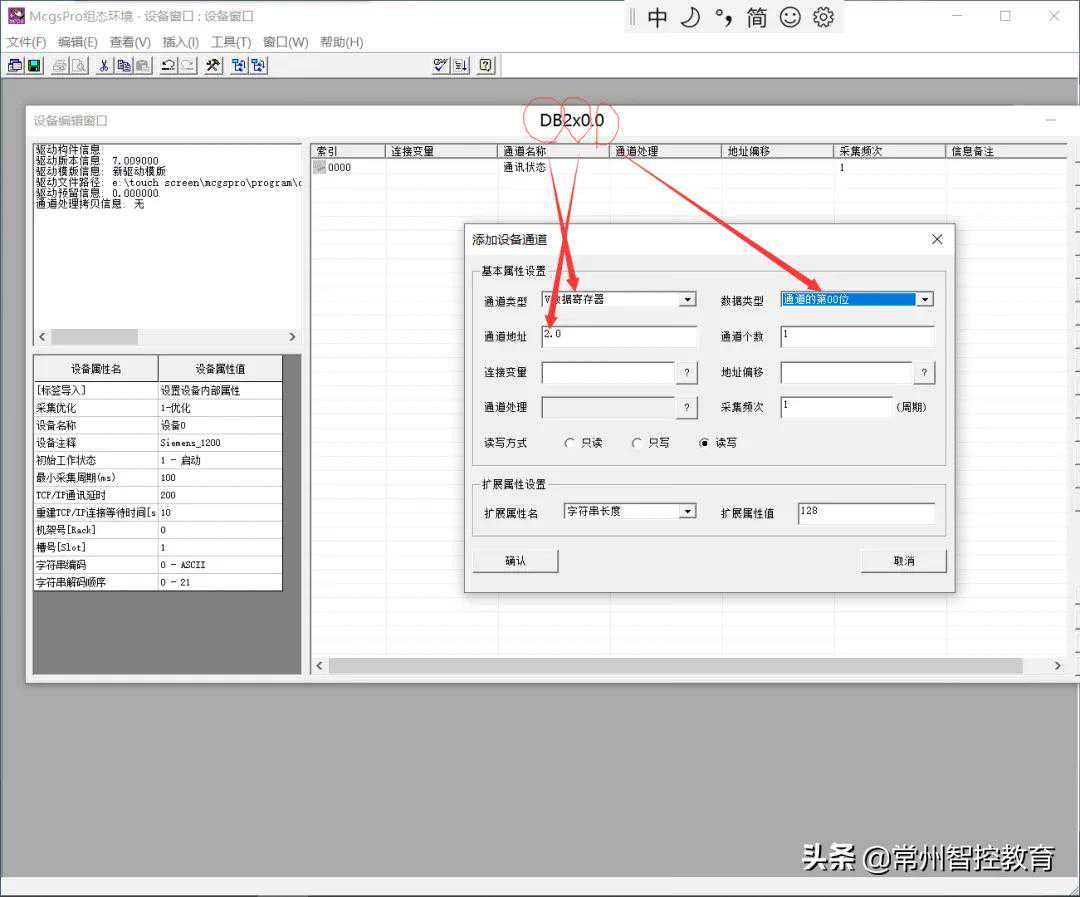Click the help question mark toolbar icon
Image resolution: width=1080 pixels, height=897 pixels.
(486, 66)
